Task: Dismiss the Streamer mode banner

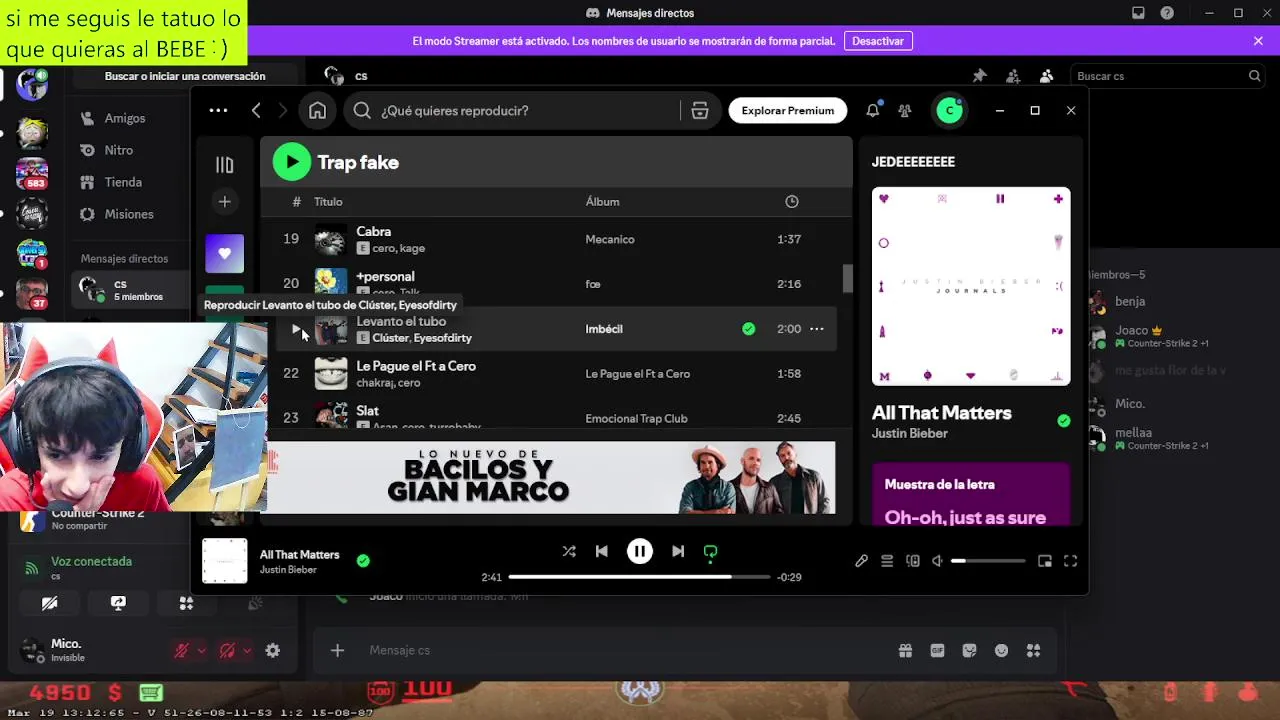Action: click(x=1258, y=41)
